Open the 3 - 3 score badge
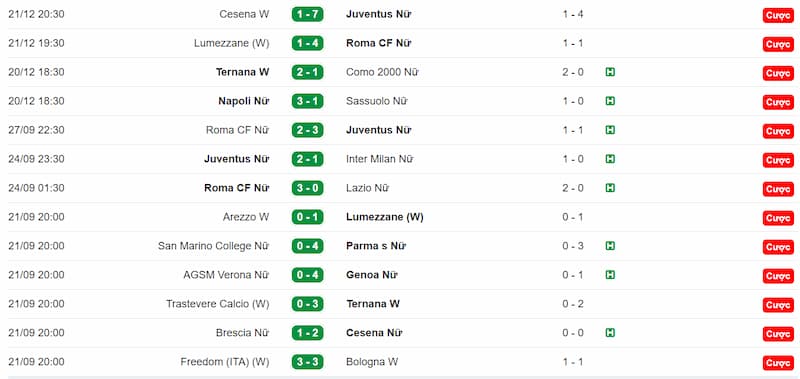 coord(308,362)
